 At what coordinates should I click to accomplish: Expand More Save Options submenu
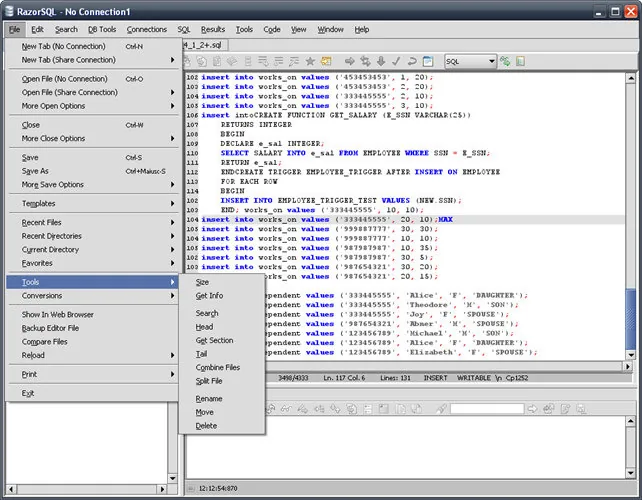pyautogui.click(x=93, y=185)
